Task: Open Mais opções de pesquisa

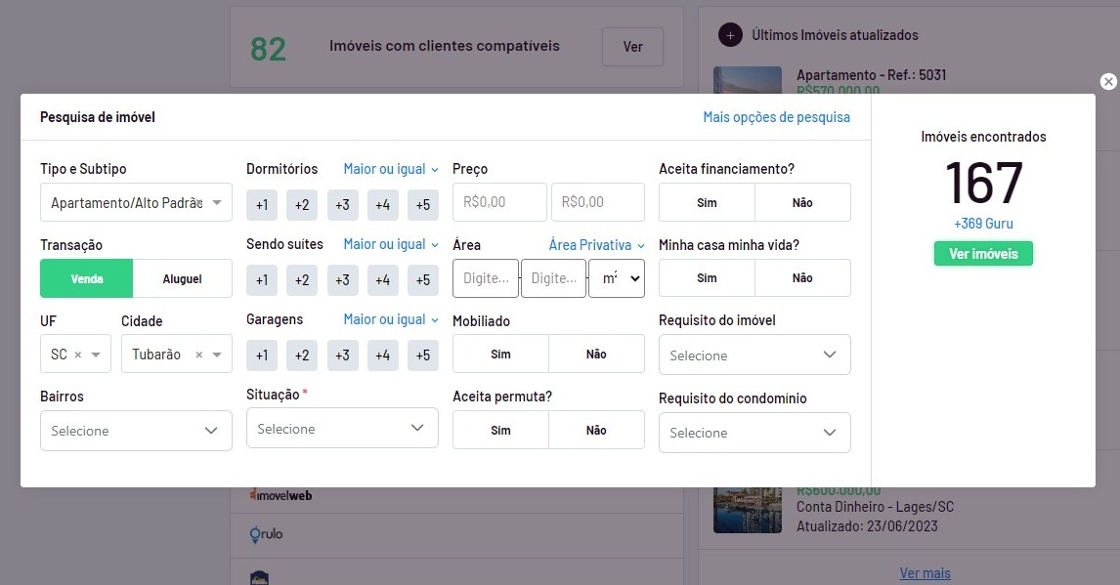Action: coord(776,117)
